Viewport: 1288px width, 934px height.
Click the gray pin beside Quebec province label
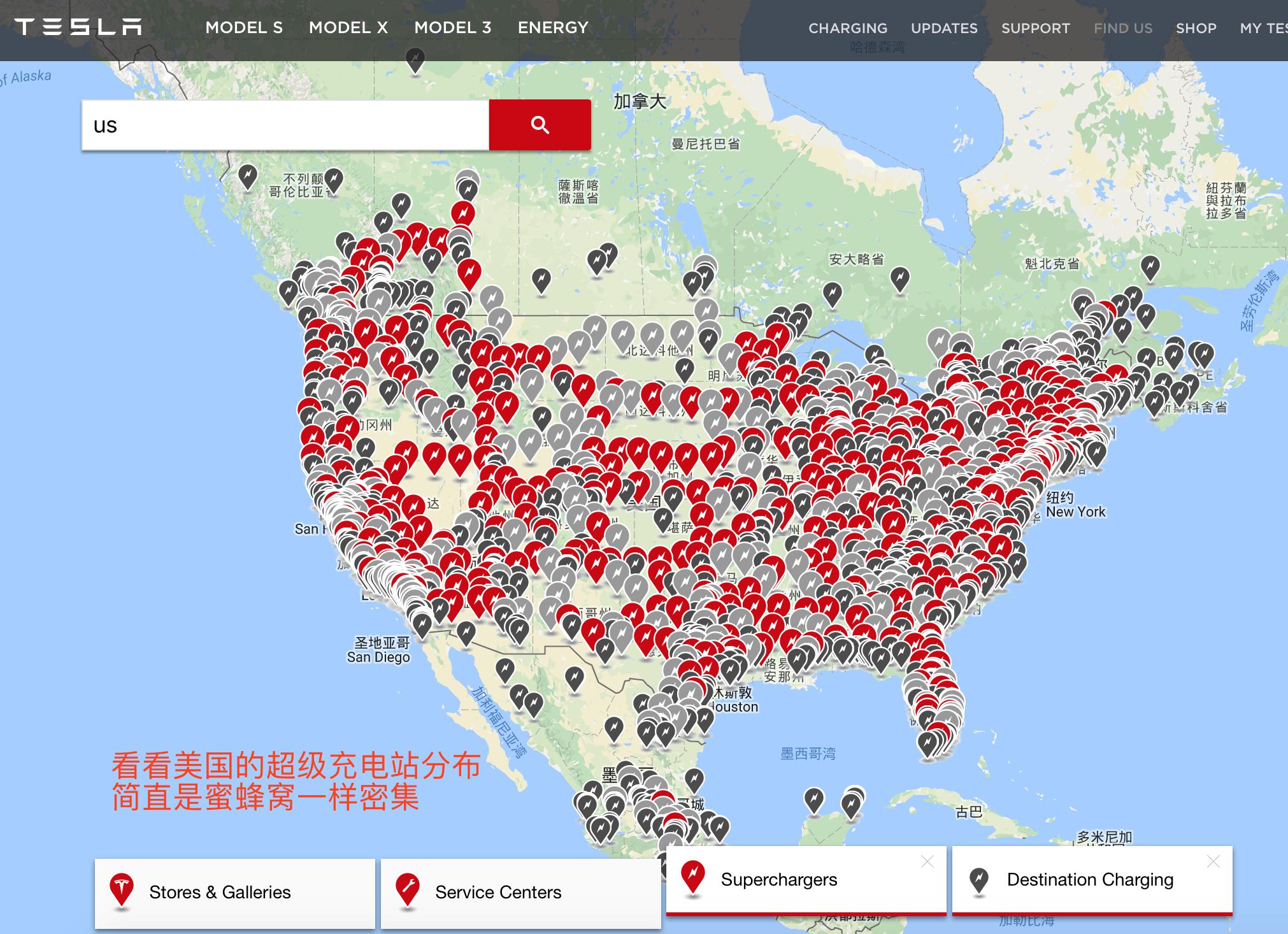click(x=1150, y=267)
